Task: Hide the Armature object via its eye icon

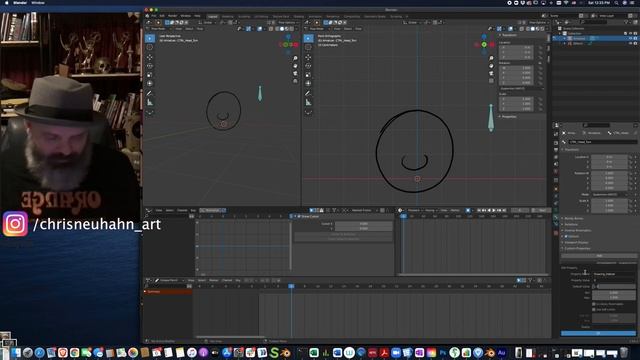Action: click(631, 38)
